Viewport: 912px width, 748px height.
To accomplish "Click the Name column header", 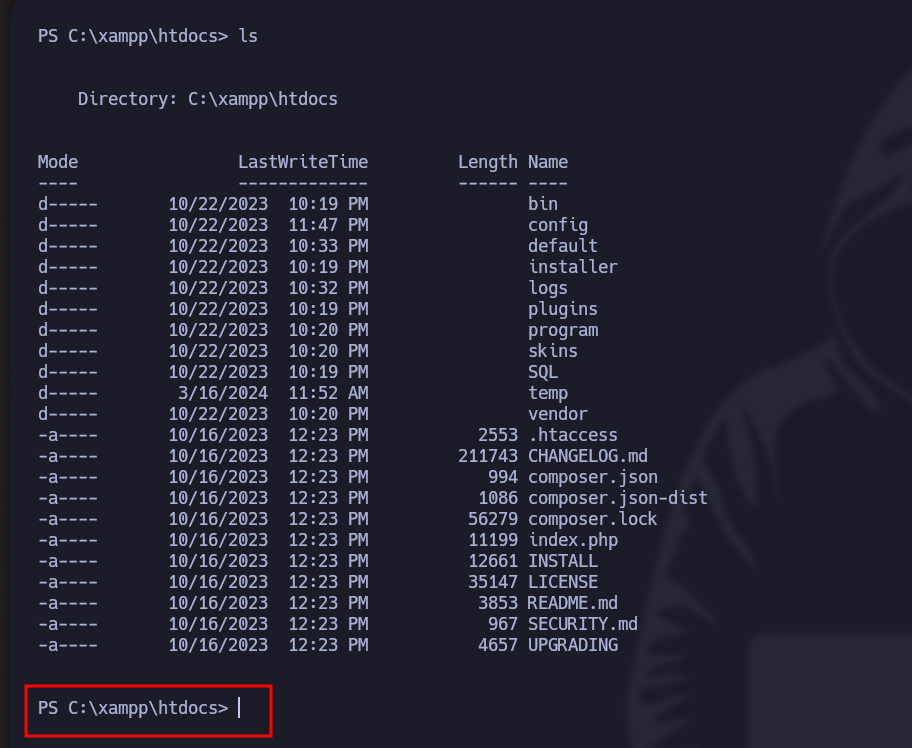I will tap(548, 162).
